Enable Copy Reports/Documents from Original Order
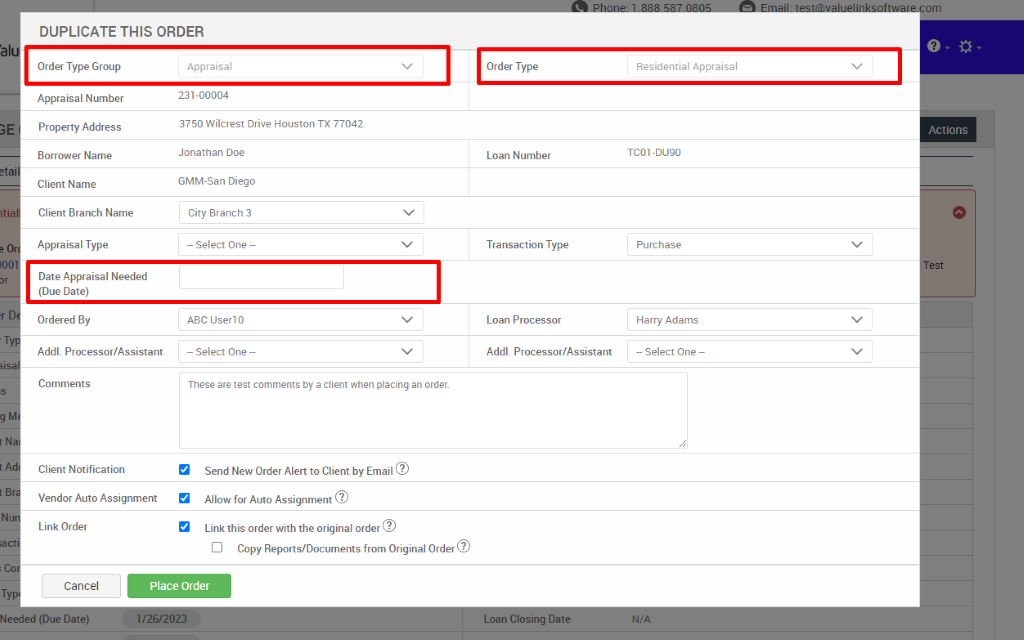1024x640 pixels. pyautogui.click(x=217, y=547)
